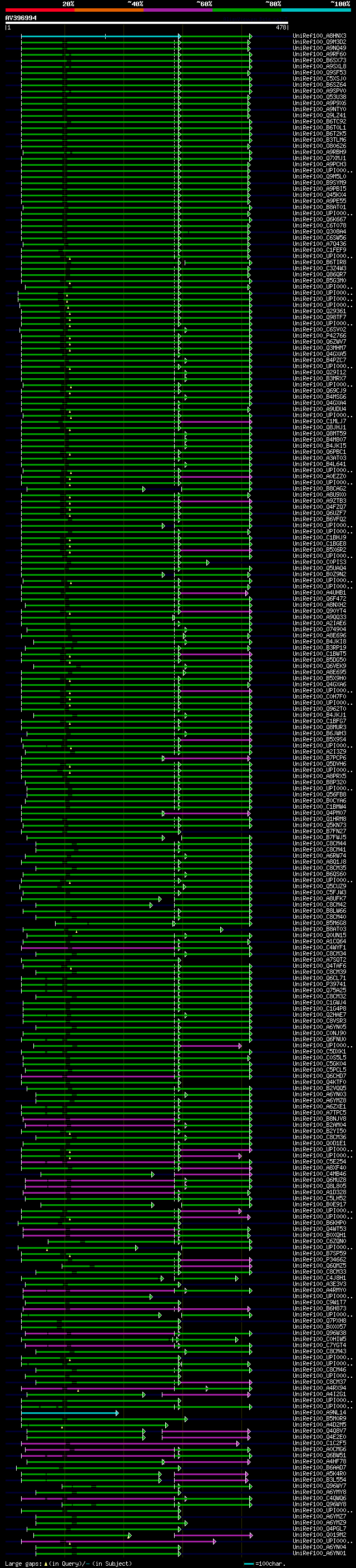Image resolution: width=356 pixels, height=1568 pixels.
Task: Click hit name UniRef100_B9SYM9
Action: [319, 182]
